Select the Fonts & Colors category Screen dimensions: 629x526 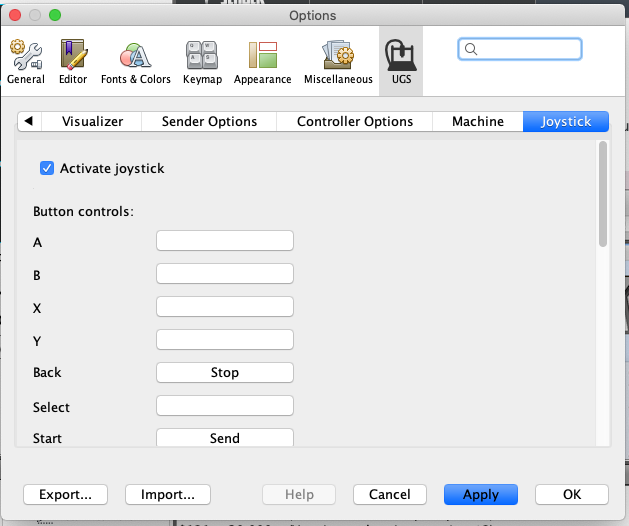135,62
